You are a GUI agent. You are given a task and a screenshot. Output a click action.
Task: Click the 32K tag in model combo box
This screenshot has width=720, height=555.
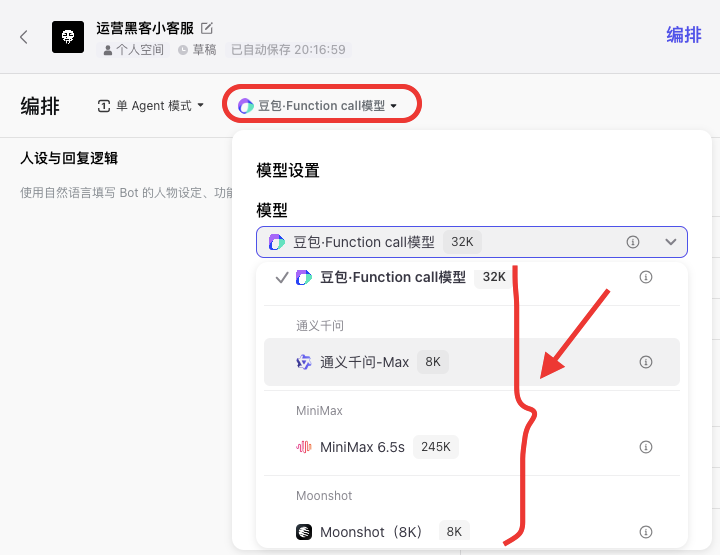(x=462, y=242)
